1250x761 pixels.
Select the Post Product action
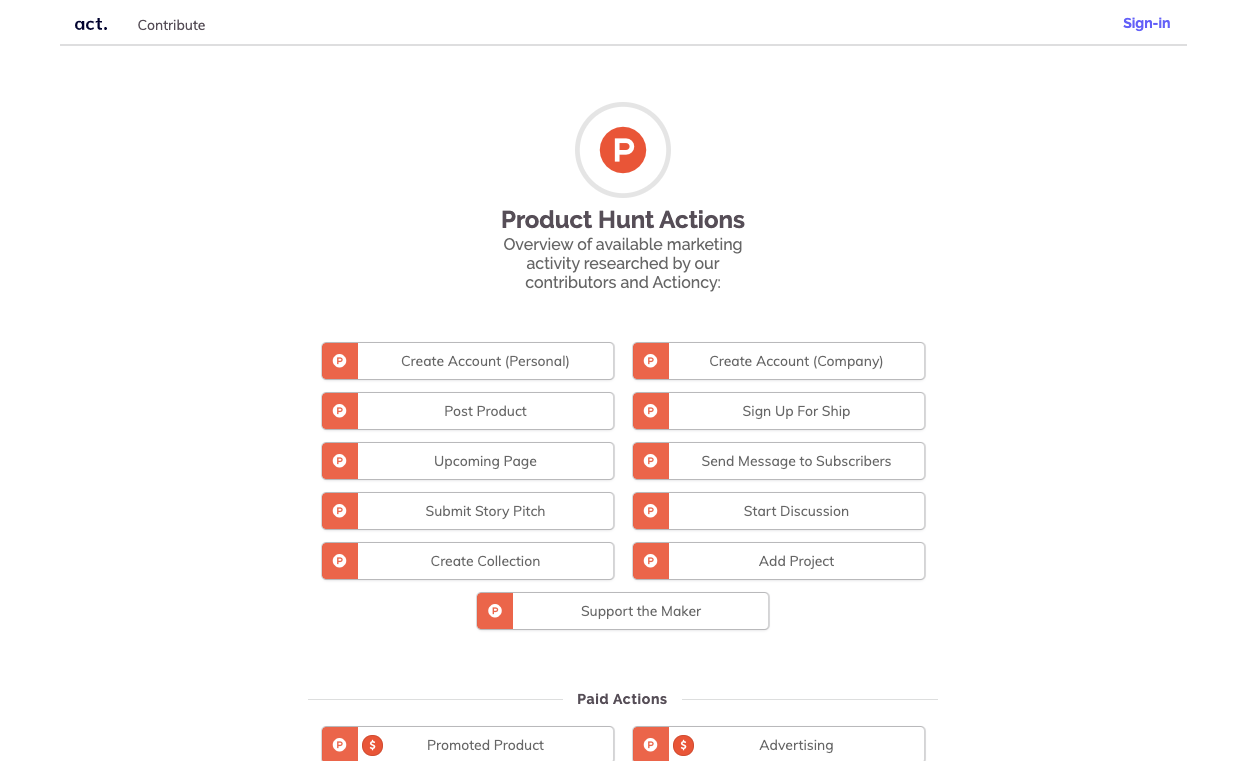[x=485, y=411]
